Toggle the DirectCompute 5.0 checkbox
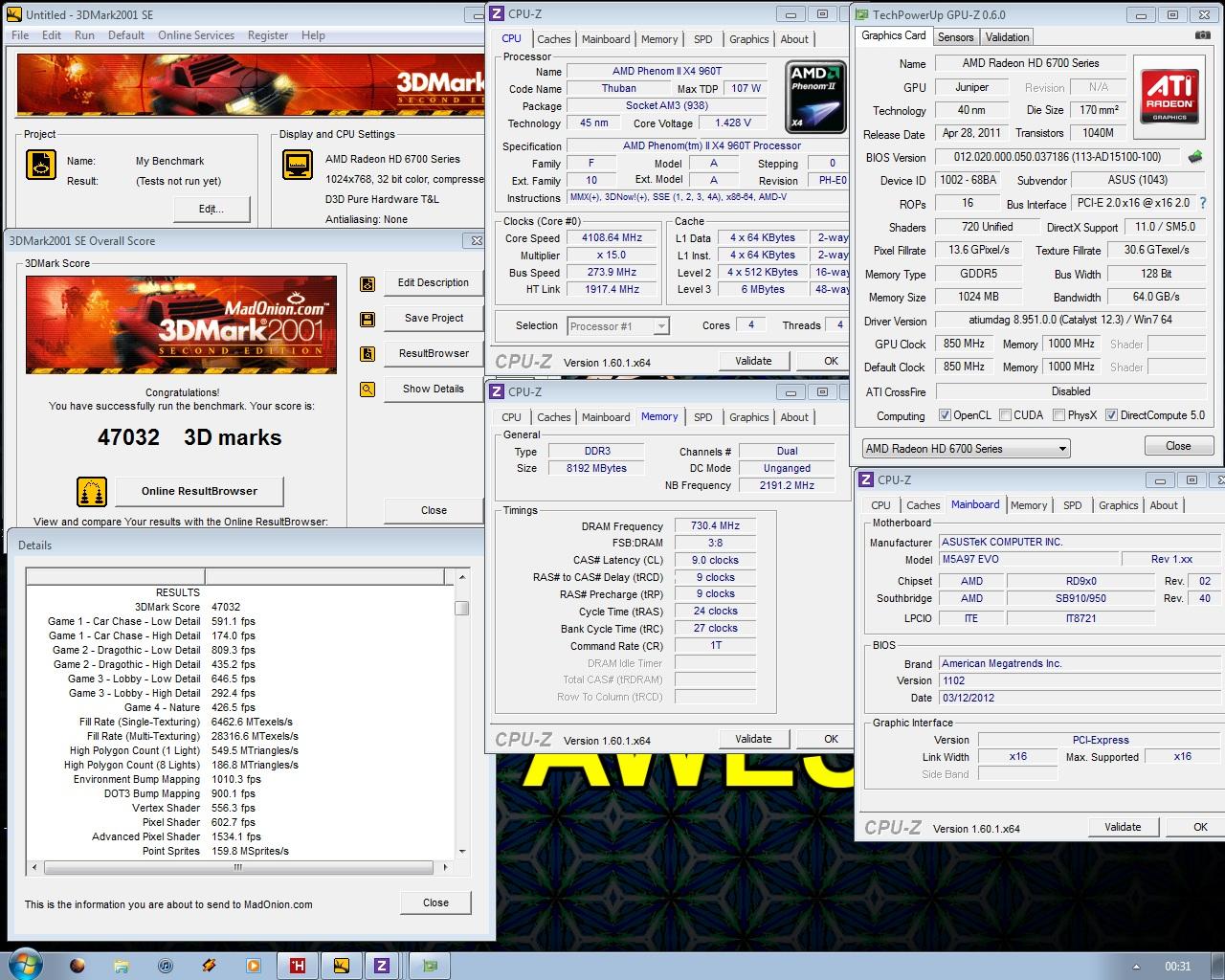Screen dimensions: 1225x980 [1111, 415]
